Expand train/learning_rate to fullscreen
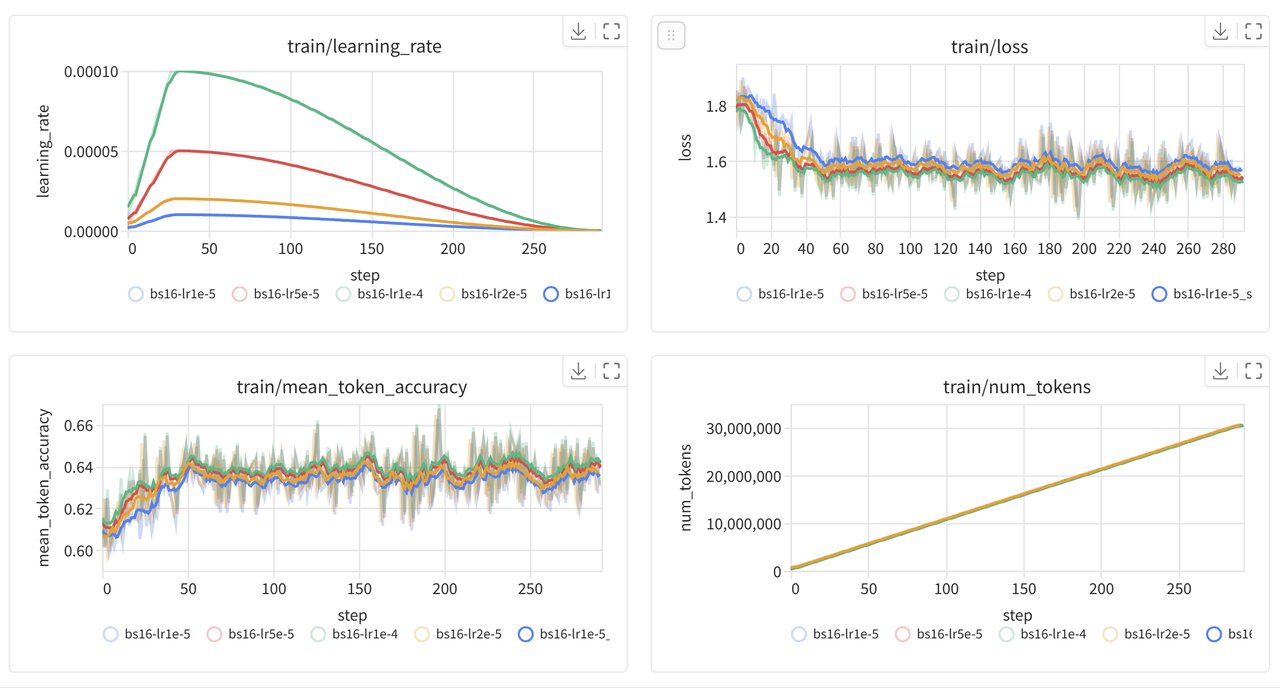Viewport: 1280px width, 692px height. tap(610, 31)
